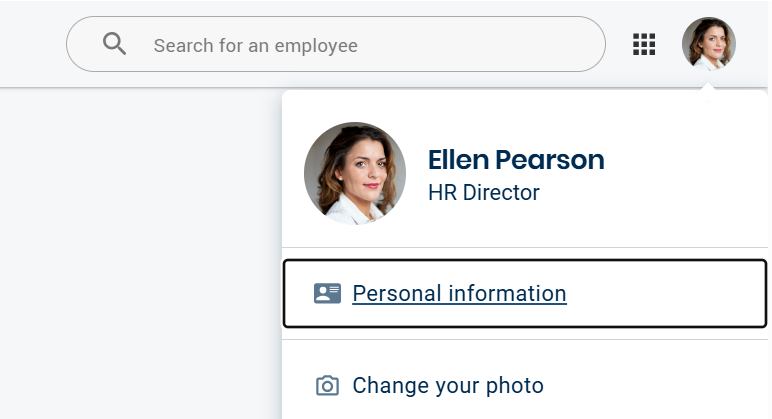This screenshot has width=772, height=419.
Task: Click the ID card icon
Action: (x=327, y=293)
